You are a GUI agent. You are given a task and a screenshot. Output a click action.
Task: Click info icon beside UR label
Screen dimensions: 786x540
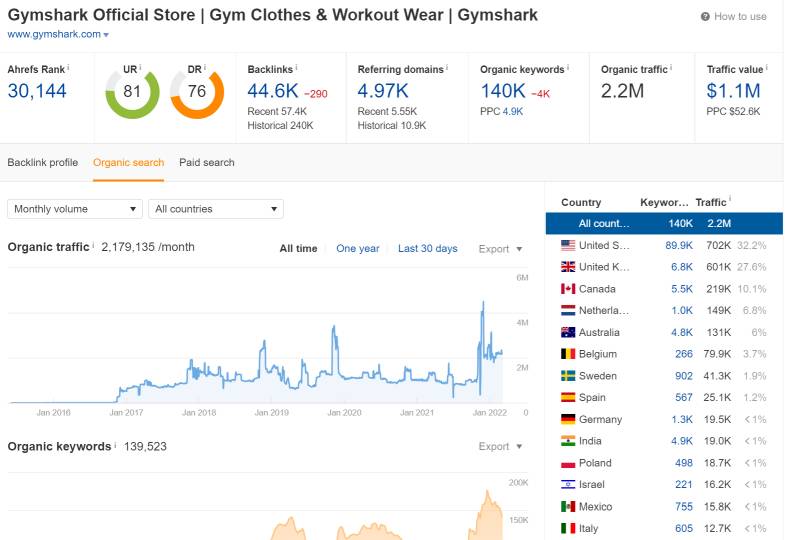140,67
